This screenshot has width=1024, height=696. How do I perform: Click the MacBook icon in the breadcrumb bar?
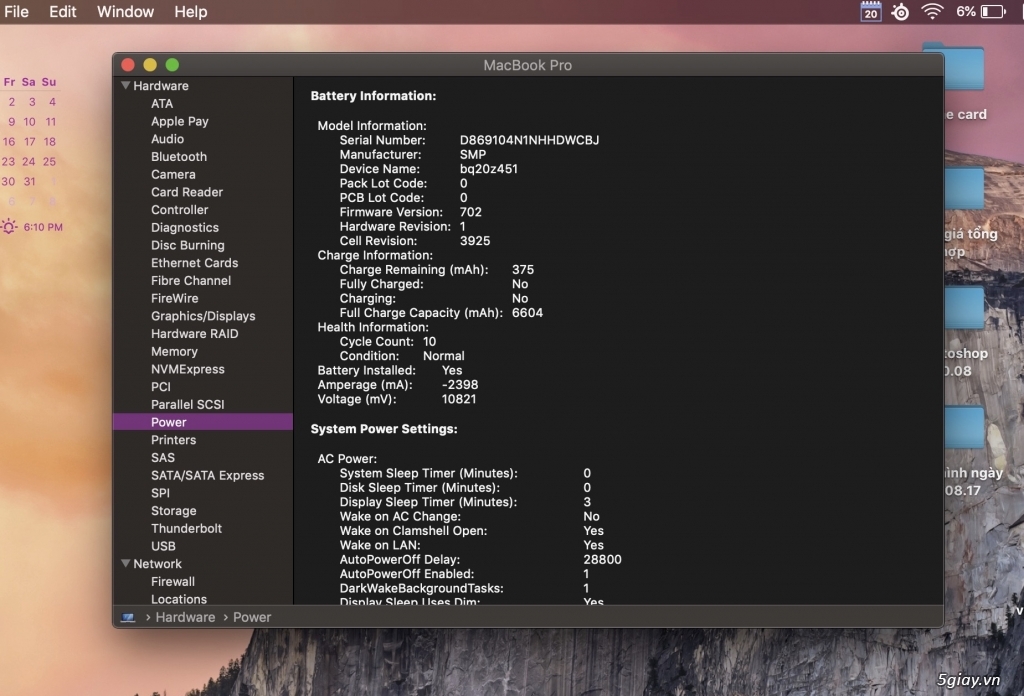click(128, 617)
